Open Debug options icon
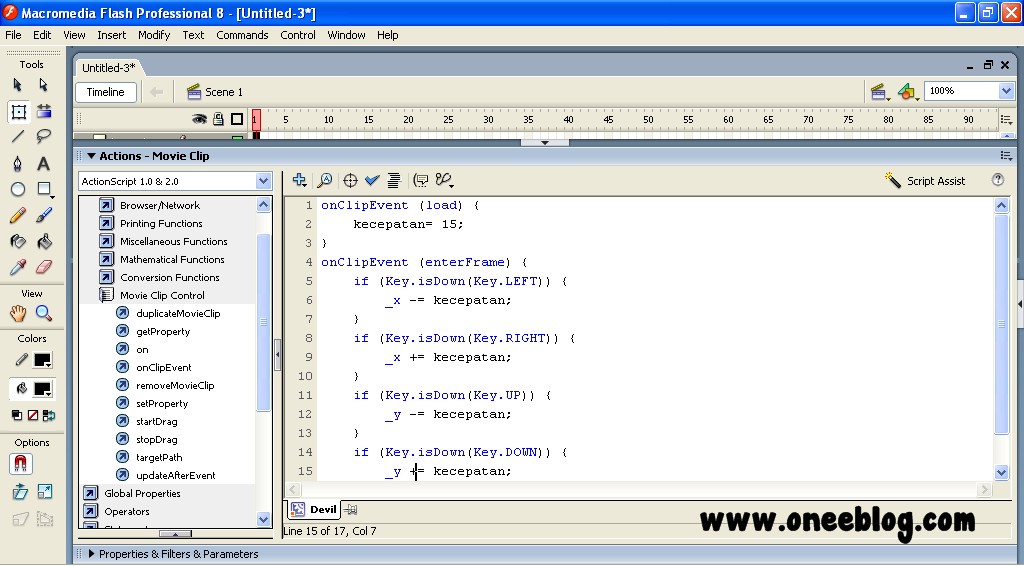This screenshot has width=1024, height=566. coord(445,180)
